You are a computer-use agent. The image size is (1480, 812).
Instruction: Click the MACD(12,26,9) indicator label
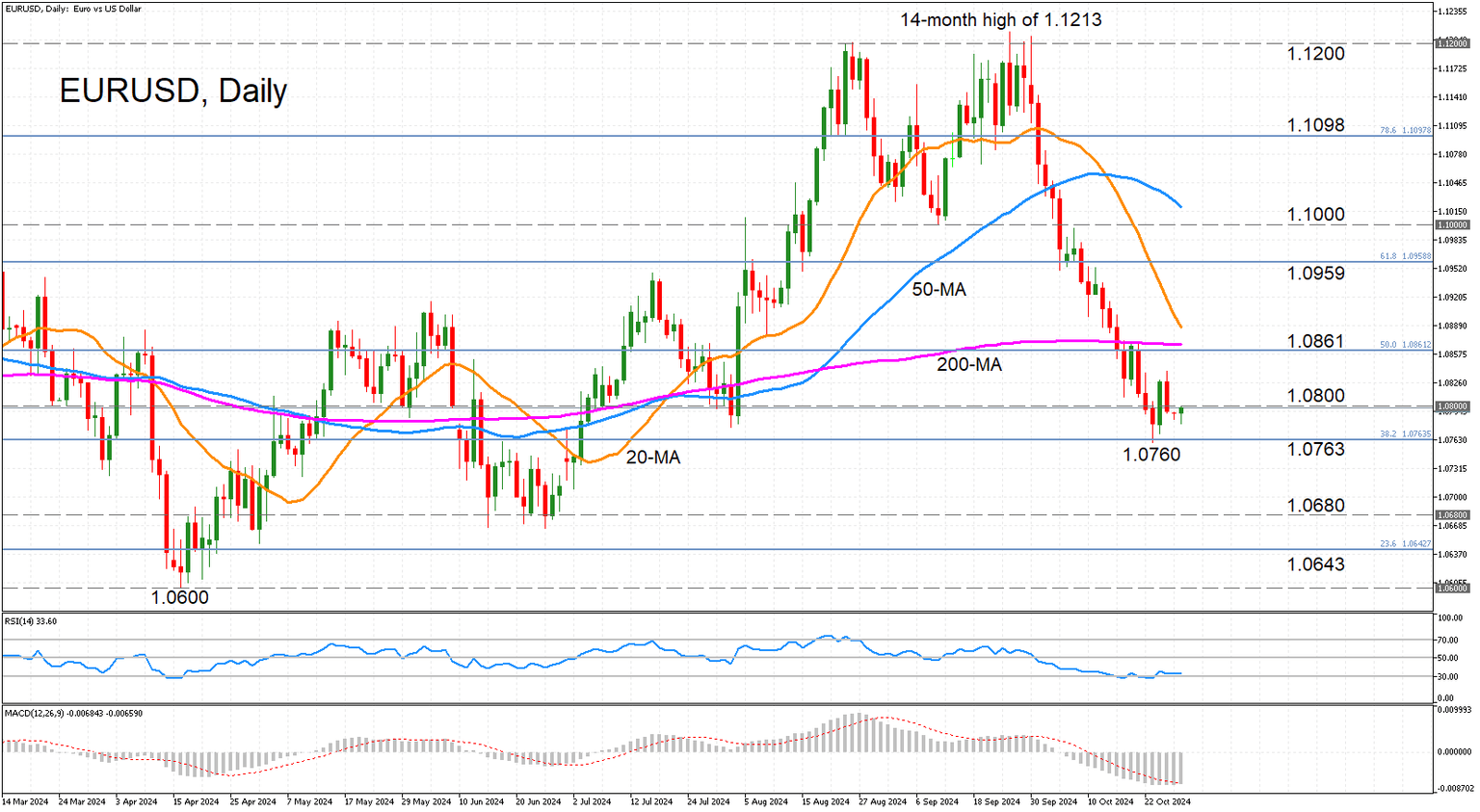73,714
